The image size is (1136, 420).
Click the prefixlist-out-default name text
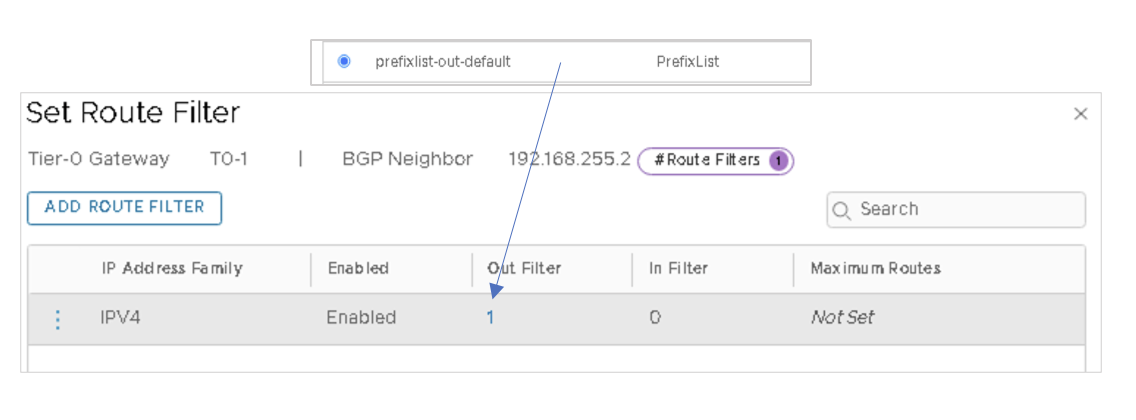click(x=443, y=62)
